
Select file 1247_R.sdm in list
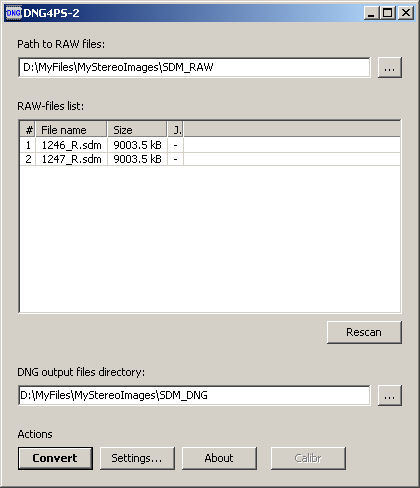coord(210,159)
